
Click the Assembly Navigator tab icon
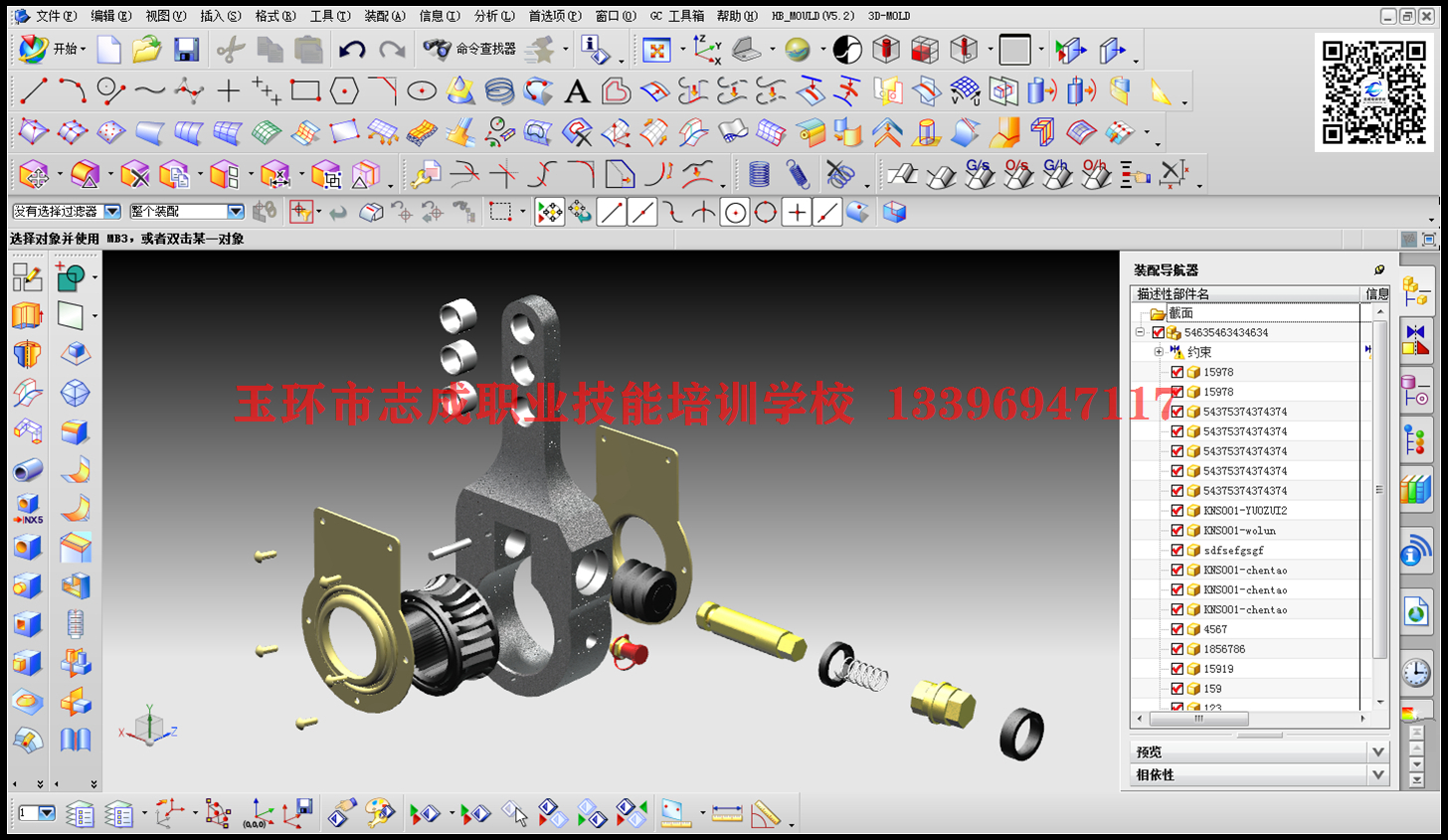coord(1416,291)
